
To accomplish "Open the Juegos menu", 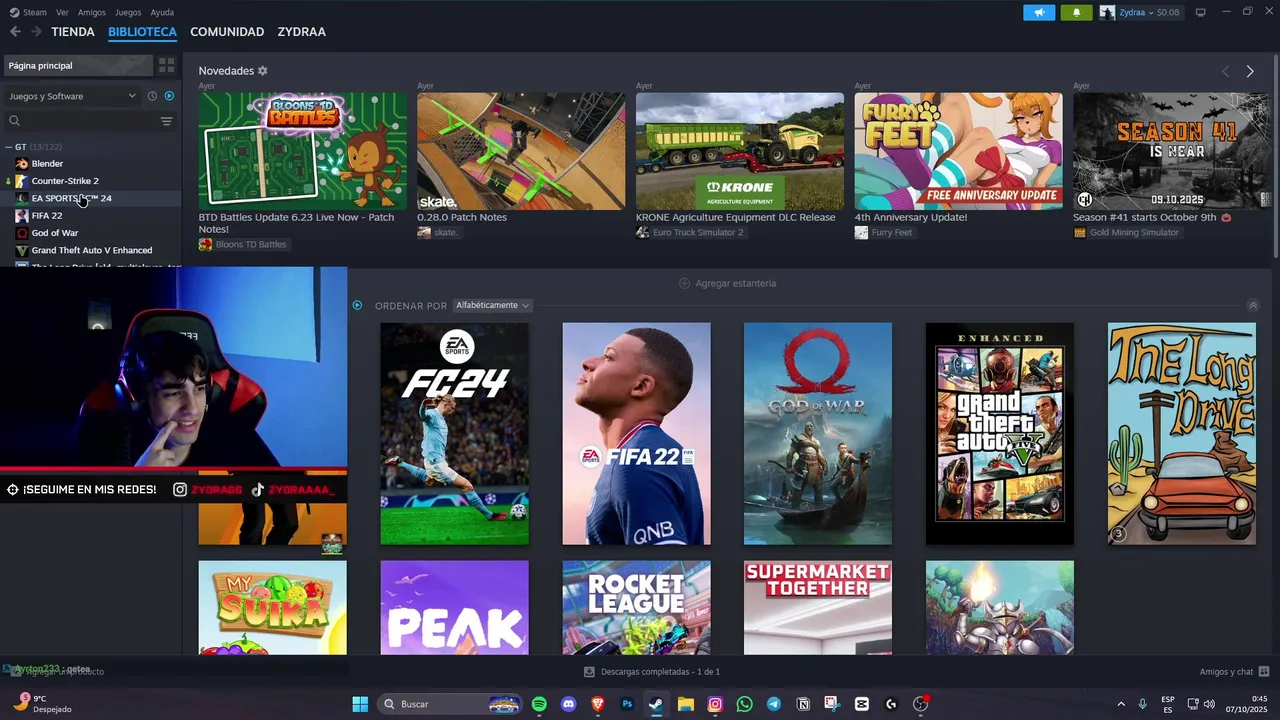I will [x=128, y=12].
